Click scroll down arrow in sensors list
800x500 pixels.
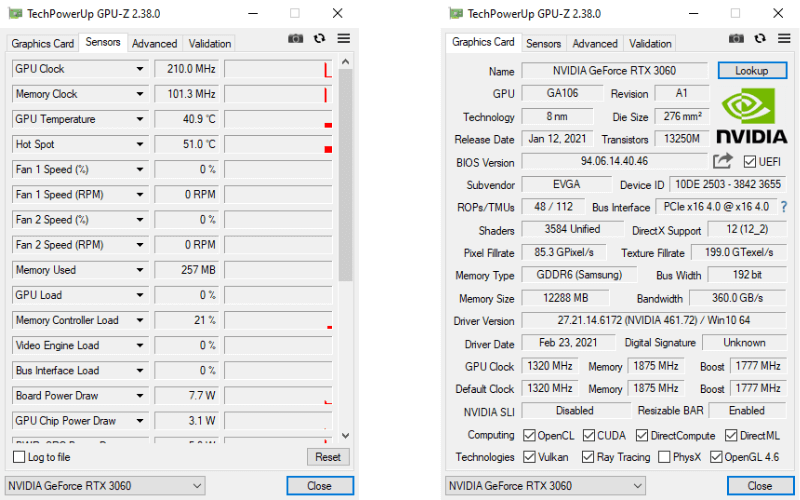(345, 435)
